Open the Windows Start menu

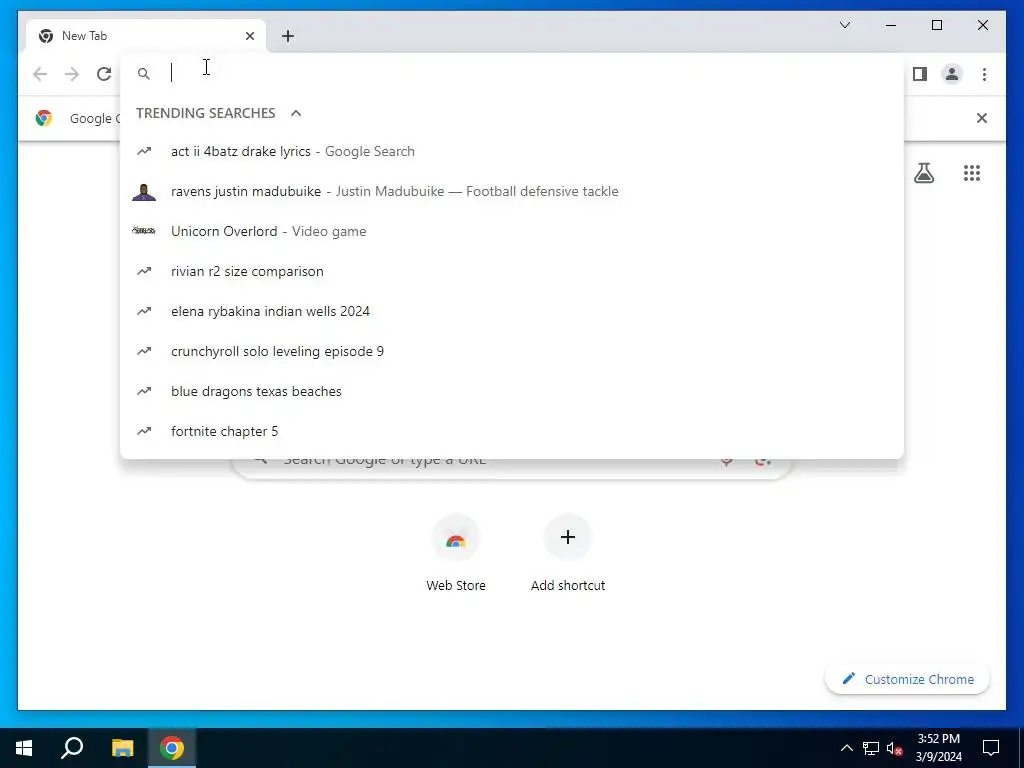(24, 748)
